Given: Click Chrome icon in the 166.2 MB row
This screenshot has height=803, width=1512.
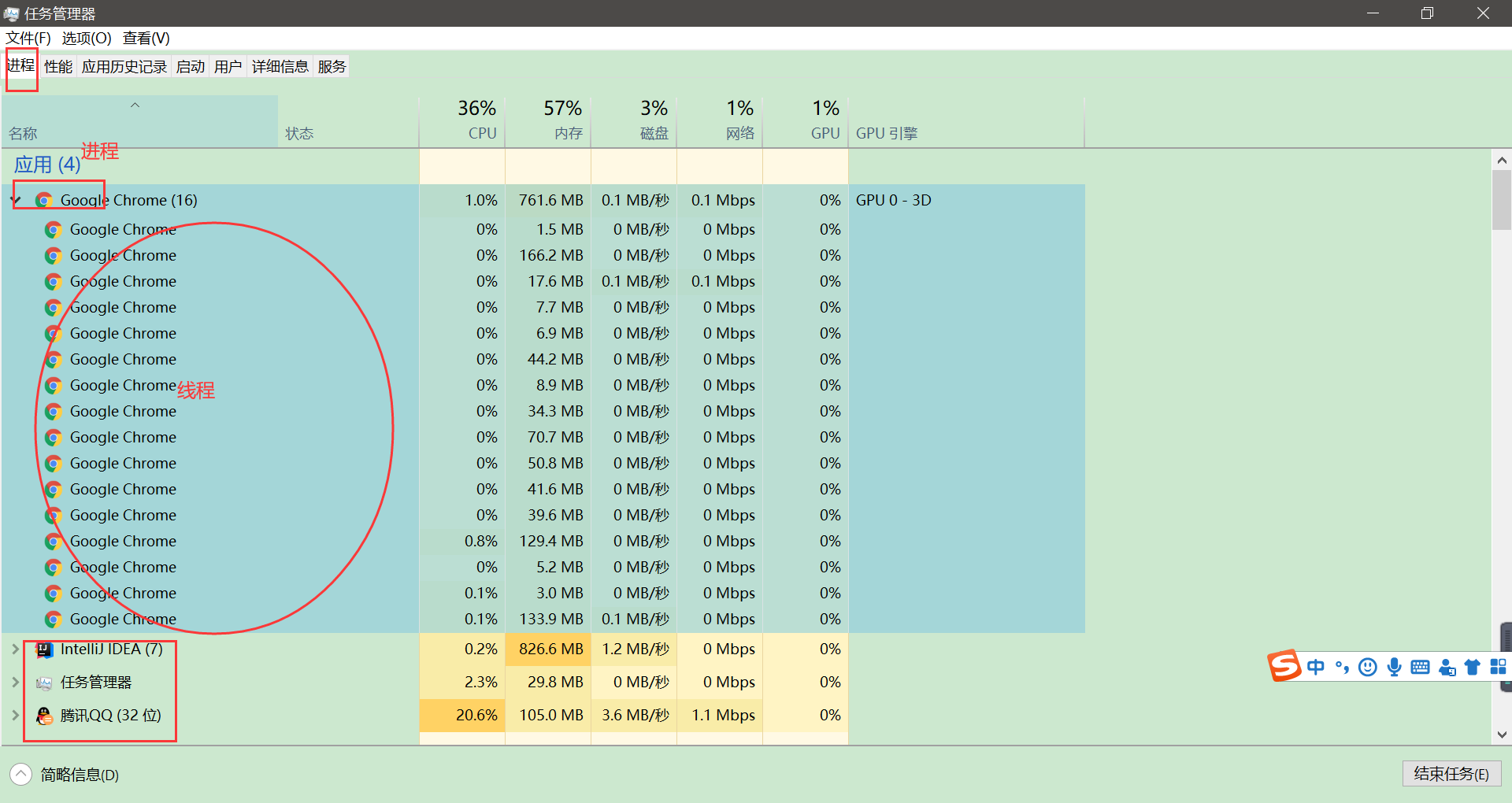Looking at the screenshot, I should pyautogui.click(x=54, y=256).
